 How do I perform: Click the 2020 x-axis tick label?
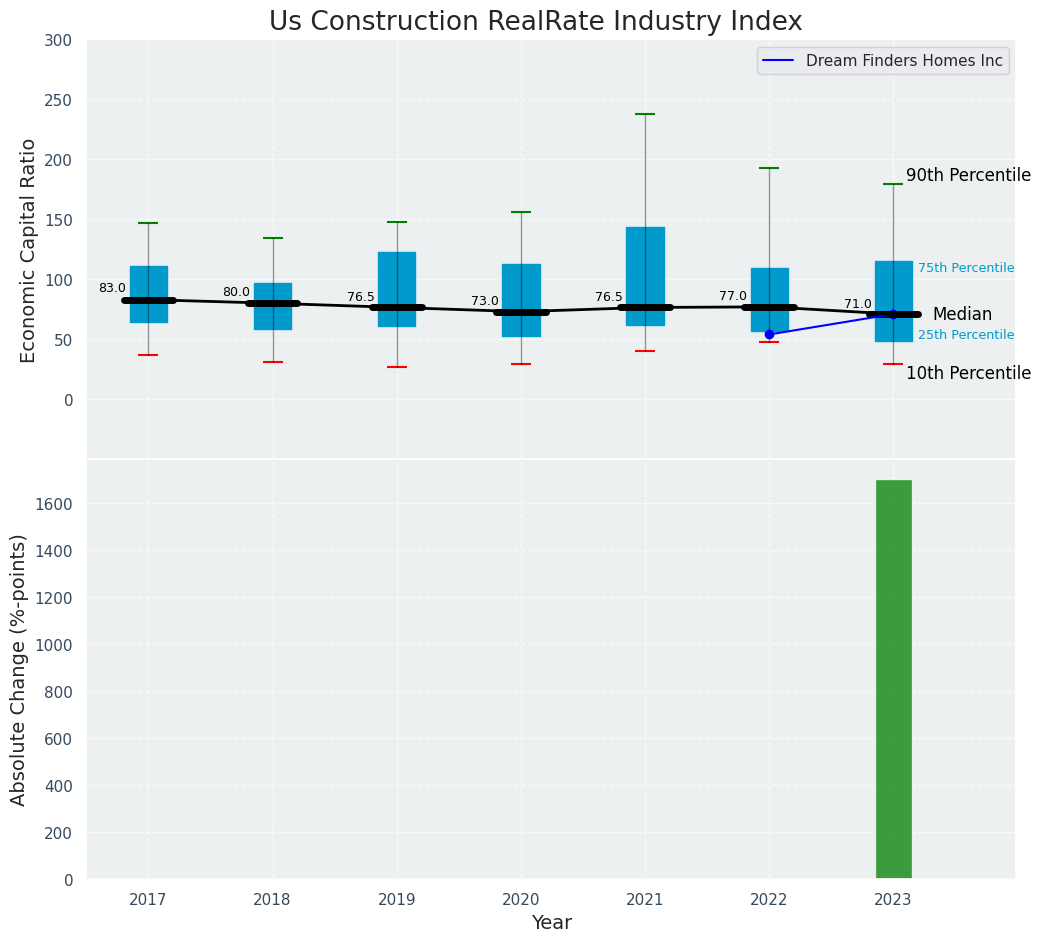pyautogui.click(x=521, y=900)
